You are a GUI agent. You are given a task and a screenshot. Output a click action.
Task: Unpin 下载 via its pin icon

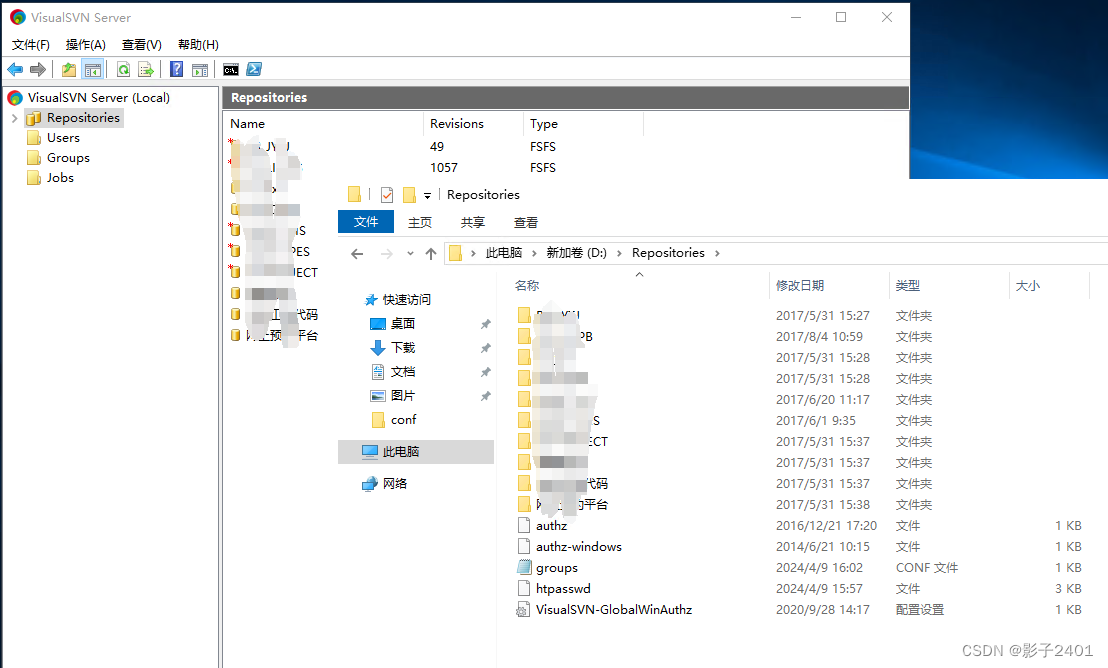coord(485,348)
